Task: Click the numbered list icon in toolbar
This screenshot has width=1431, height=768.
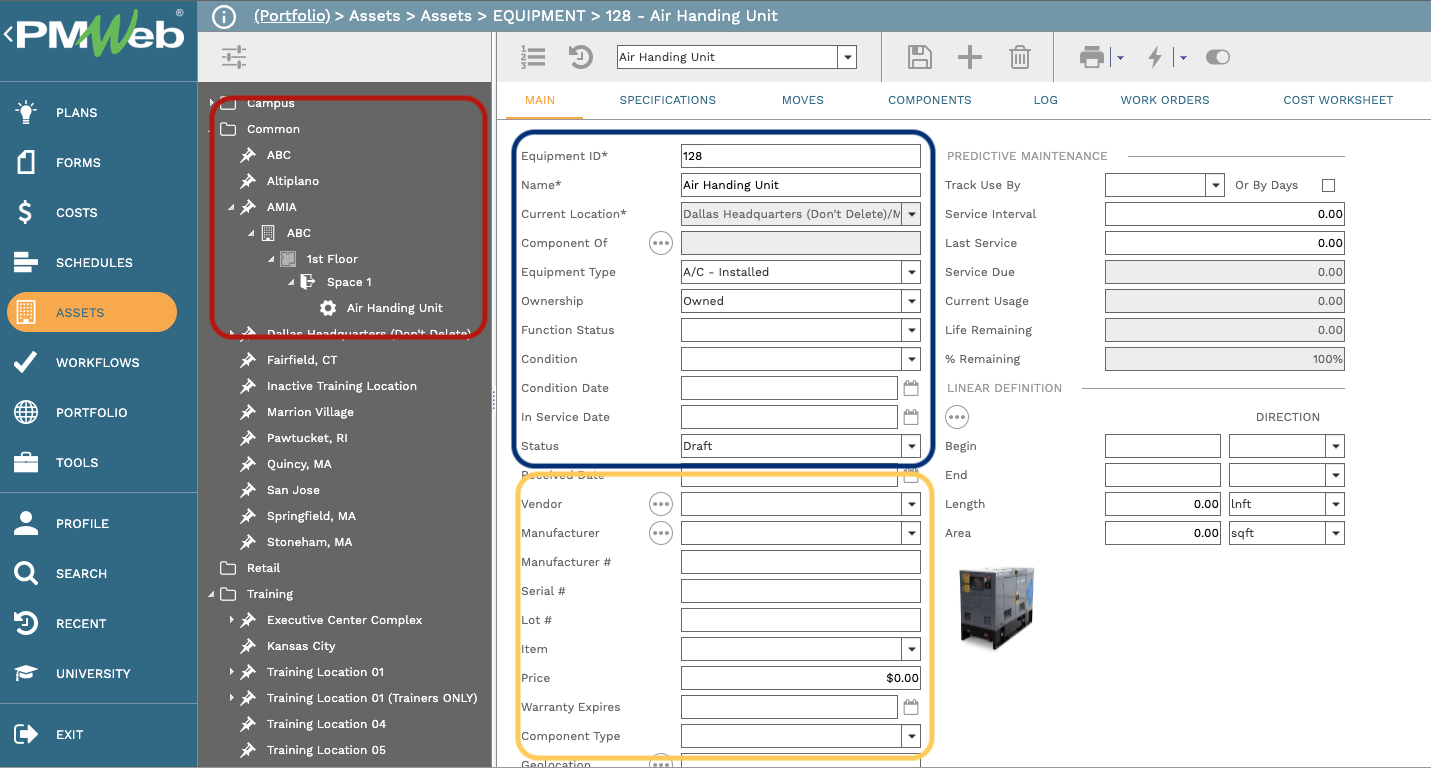Action: pyautogui.click(x=534, y=57)
